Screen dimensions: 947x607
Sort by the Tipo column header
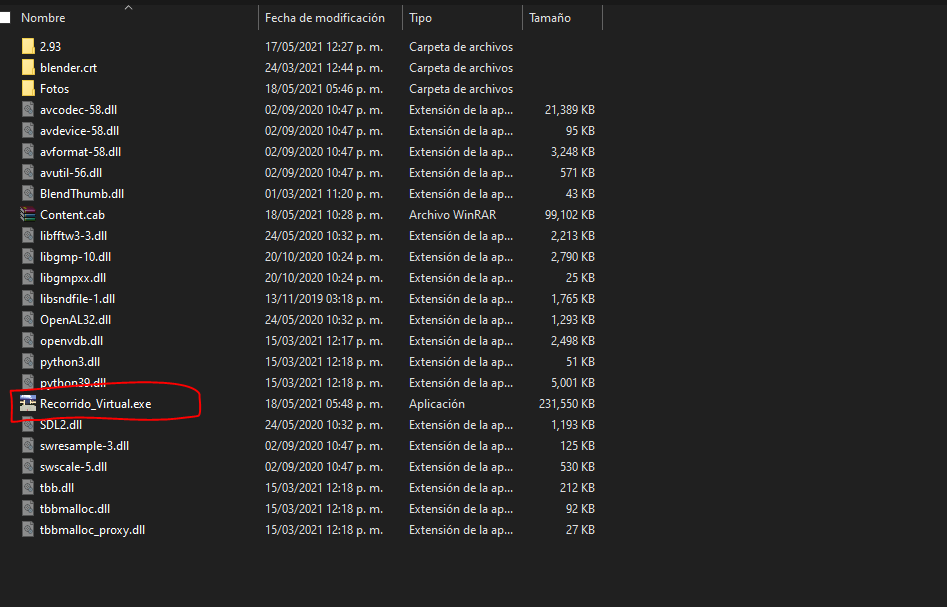click(x=421, y=18)
